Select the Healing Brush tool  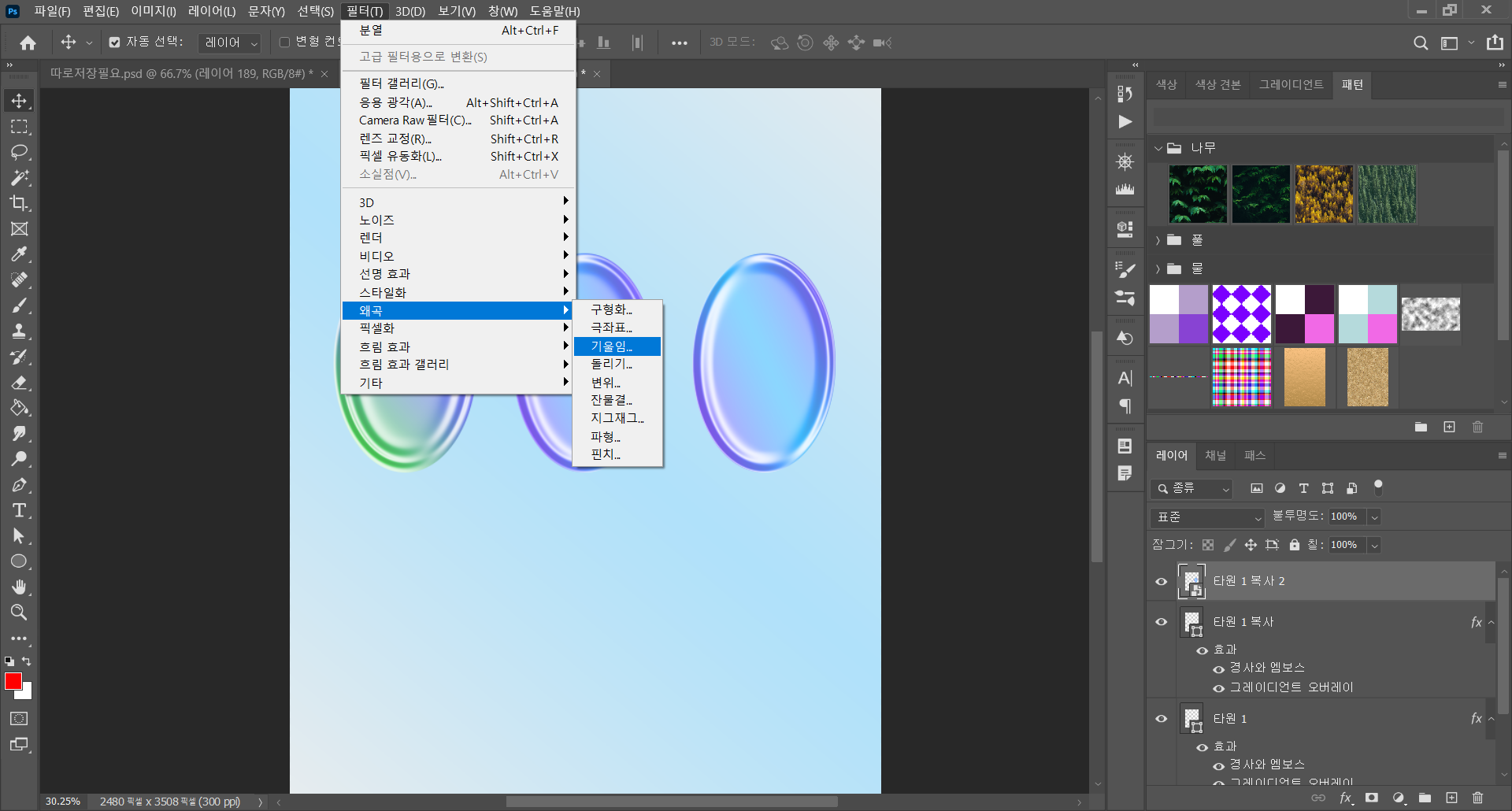pos(19,280)
